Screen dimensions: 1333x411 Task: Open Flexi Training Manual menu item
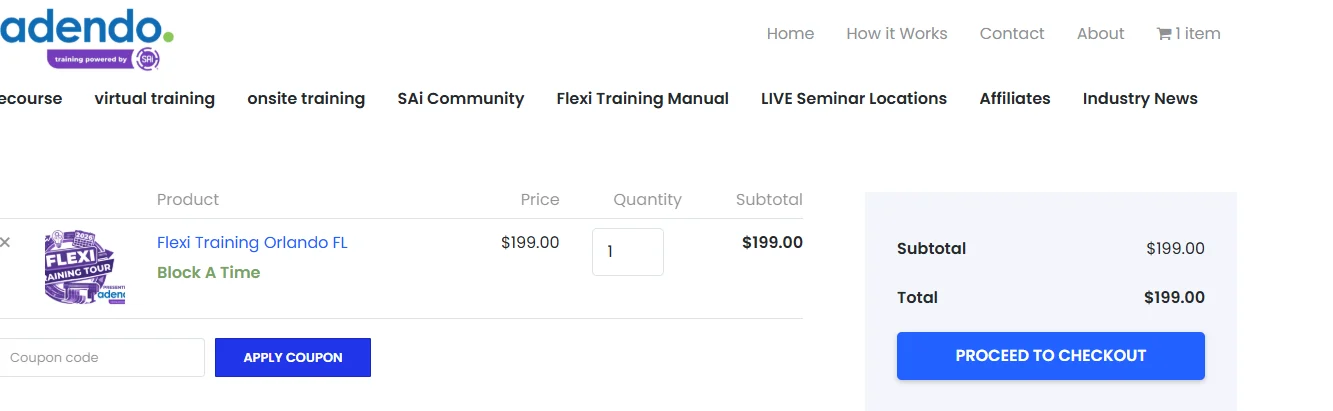click(642, 98)
